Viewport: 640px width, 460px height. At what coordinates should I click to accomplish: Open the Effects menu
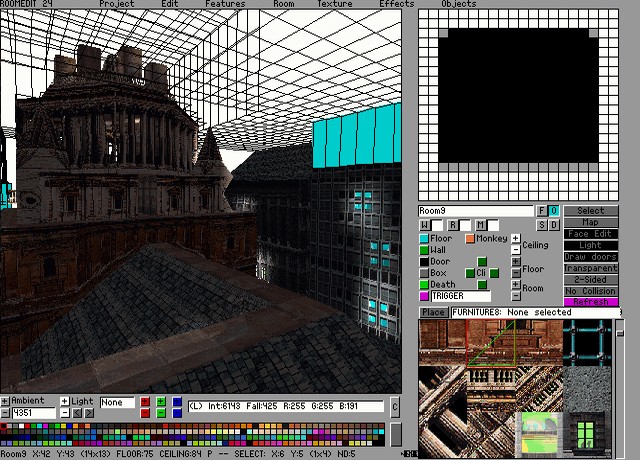click(396, 4)
